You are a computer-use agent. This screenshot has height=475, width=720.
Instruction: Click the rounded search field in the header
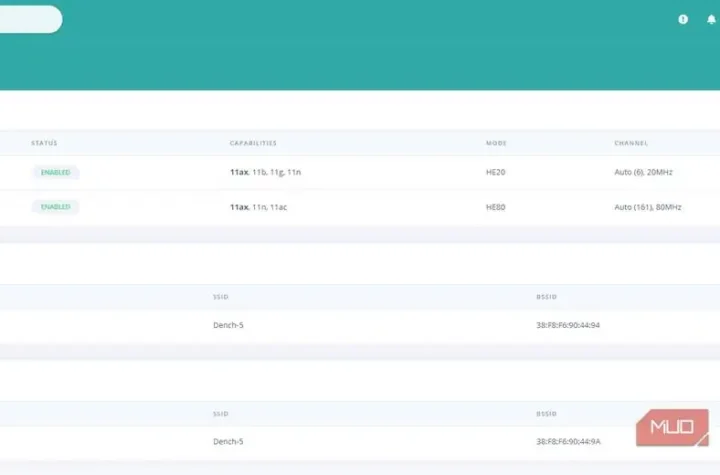click(x=31, y=19)
